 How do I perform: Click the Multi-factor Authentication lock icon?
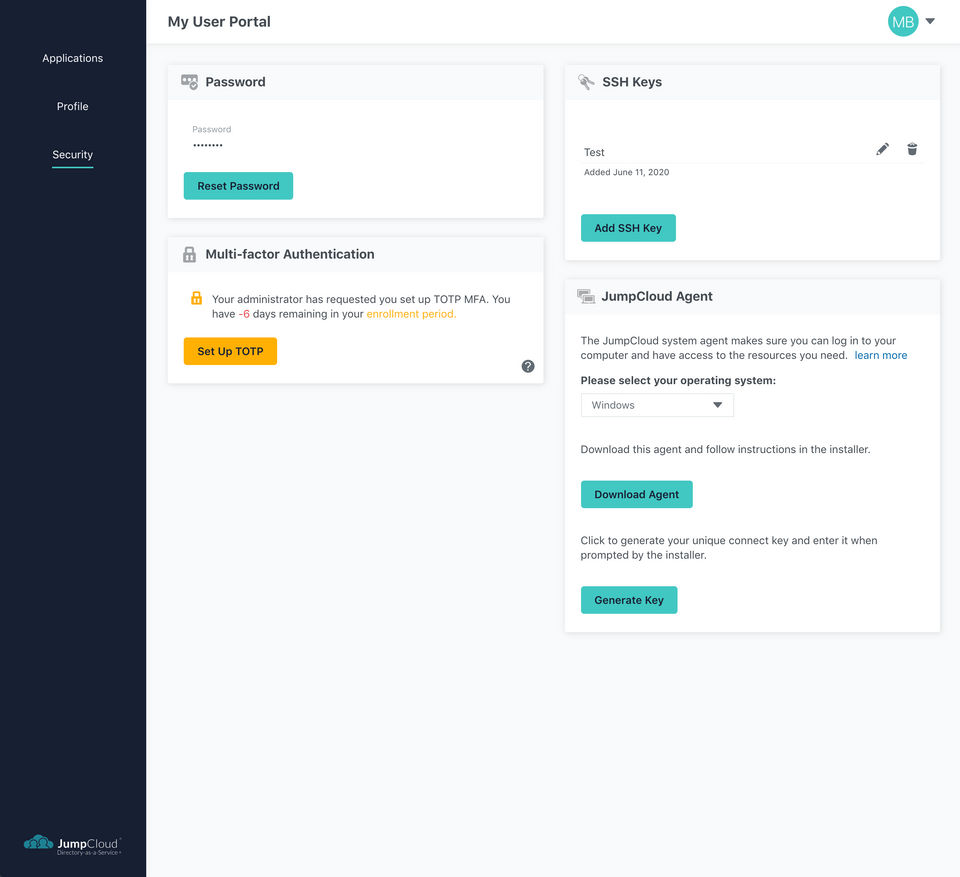coord(189,254)
